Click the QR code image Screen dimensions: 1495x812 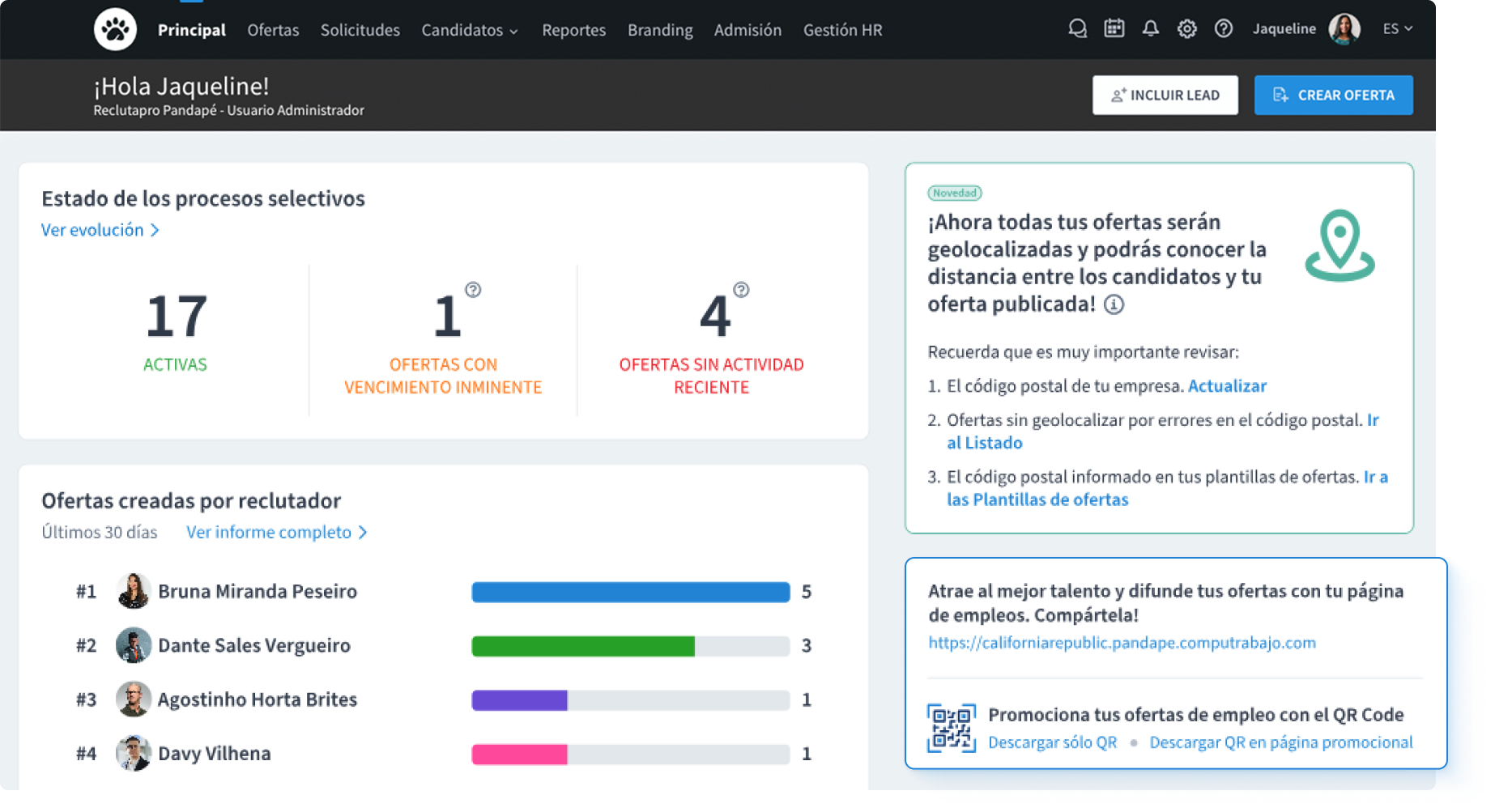pyautogui.click(x=951, y=728)
